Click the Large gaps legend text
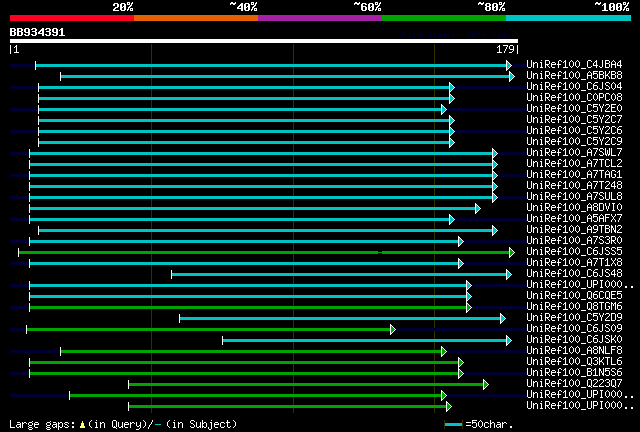Screen dimensions: 640x432 pos(123,424)
